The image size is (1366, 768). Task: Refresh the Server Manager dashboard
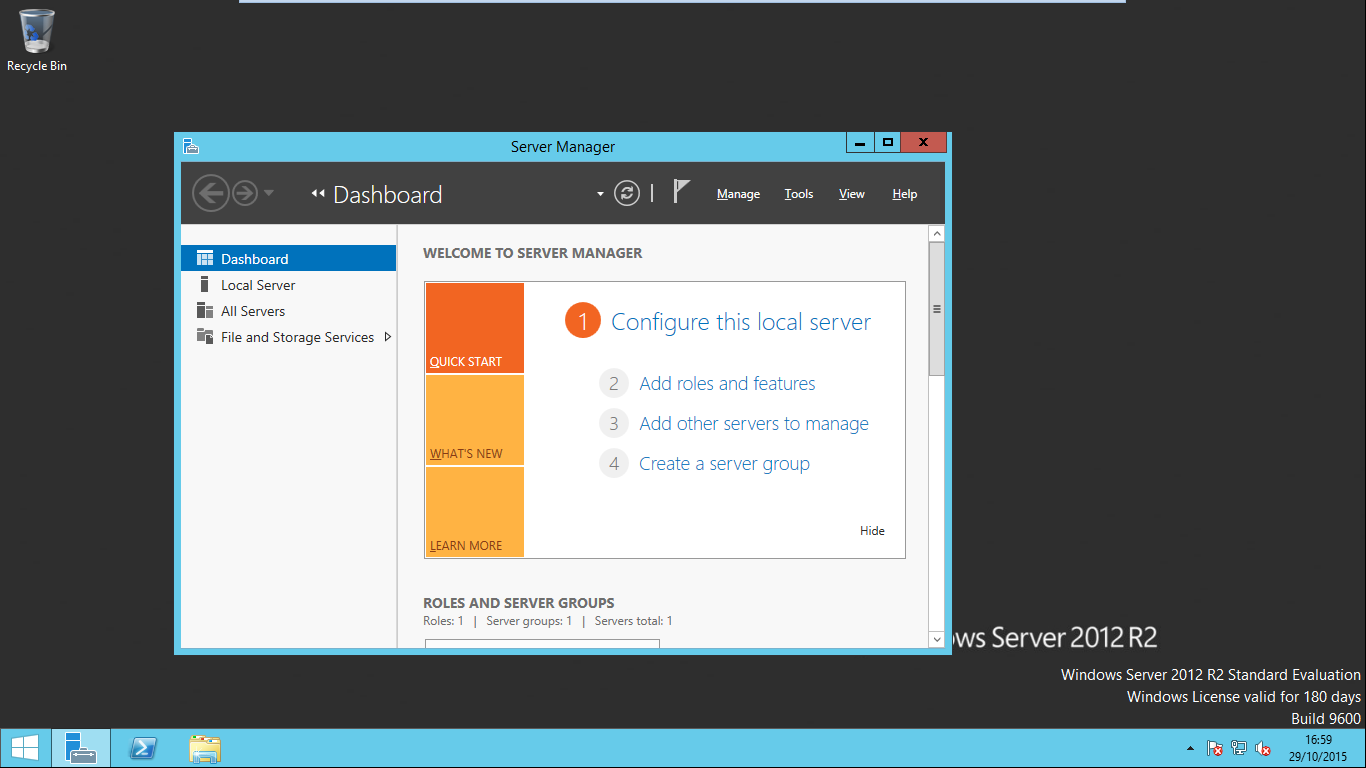(x=627, y=193)
